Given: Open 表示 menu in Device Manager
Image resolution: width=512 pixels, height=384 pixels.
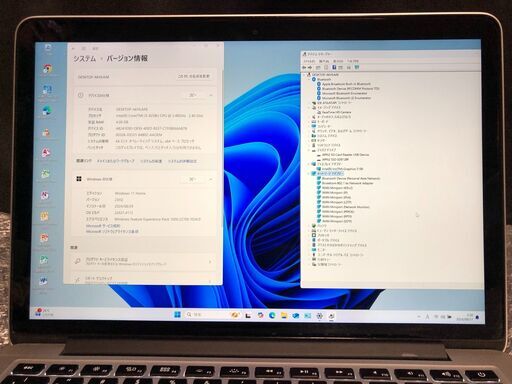Looking at the screenshot, I should 338,61.
